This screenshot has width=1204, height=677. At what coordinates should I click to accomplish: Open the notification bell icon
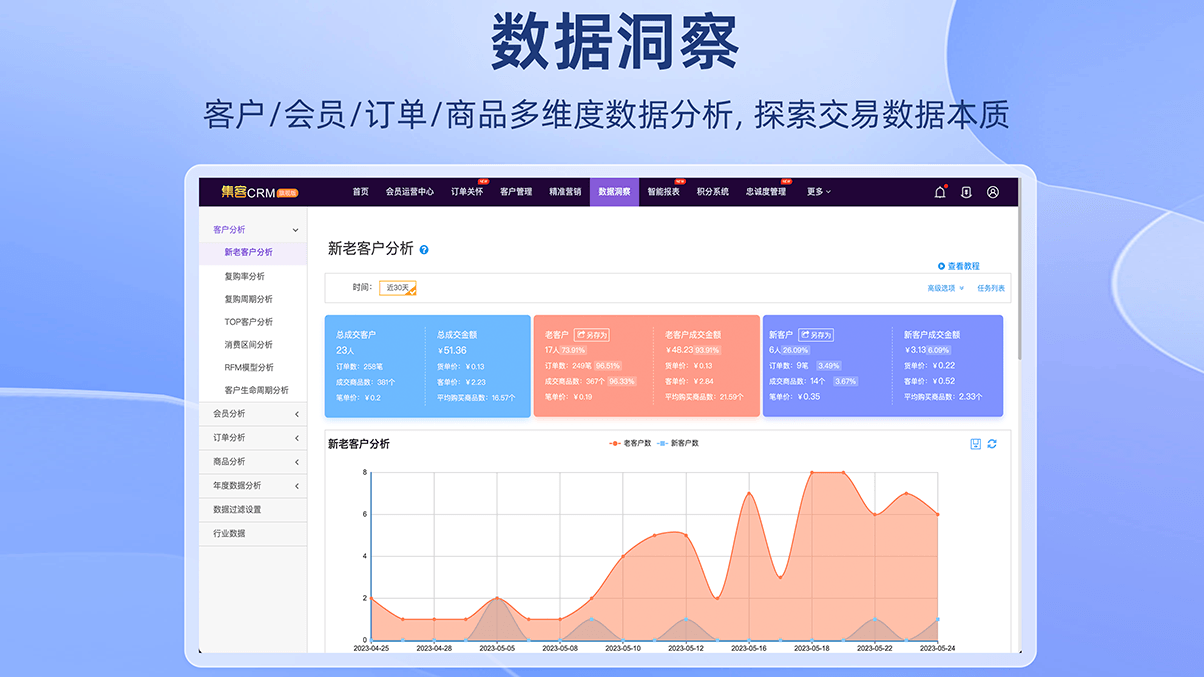coord(940,192)
